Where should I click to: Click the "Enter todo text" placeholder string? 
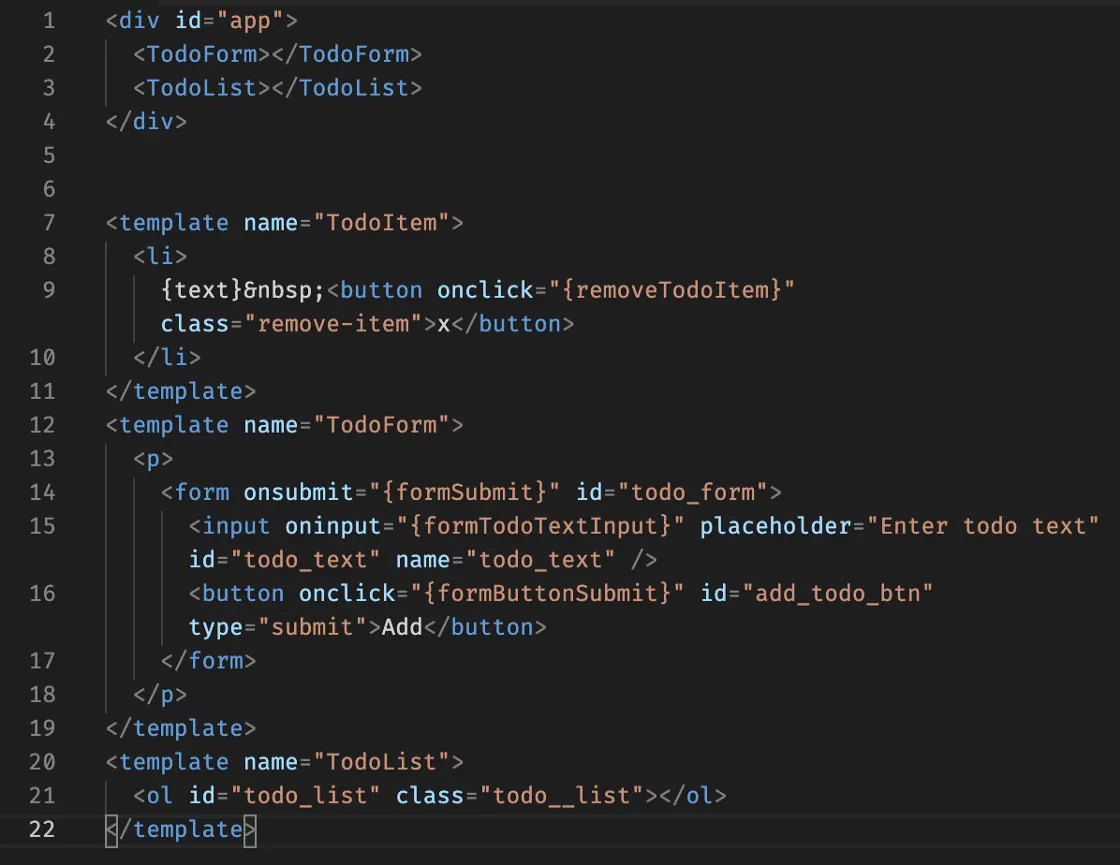click(x=983, y=526)
